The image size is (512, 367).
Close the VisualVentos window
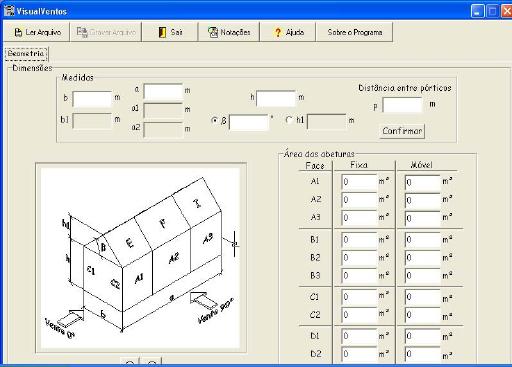(507, 11)
